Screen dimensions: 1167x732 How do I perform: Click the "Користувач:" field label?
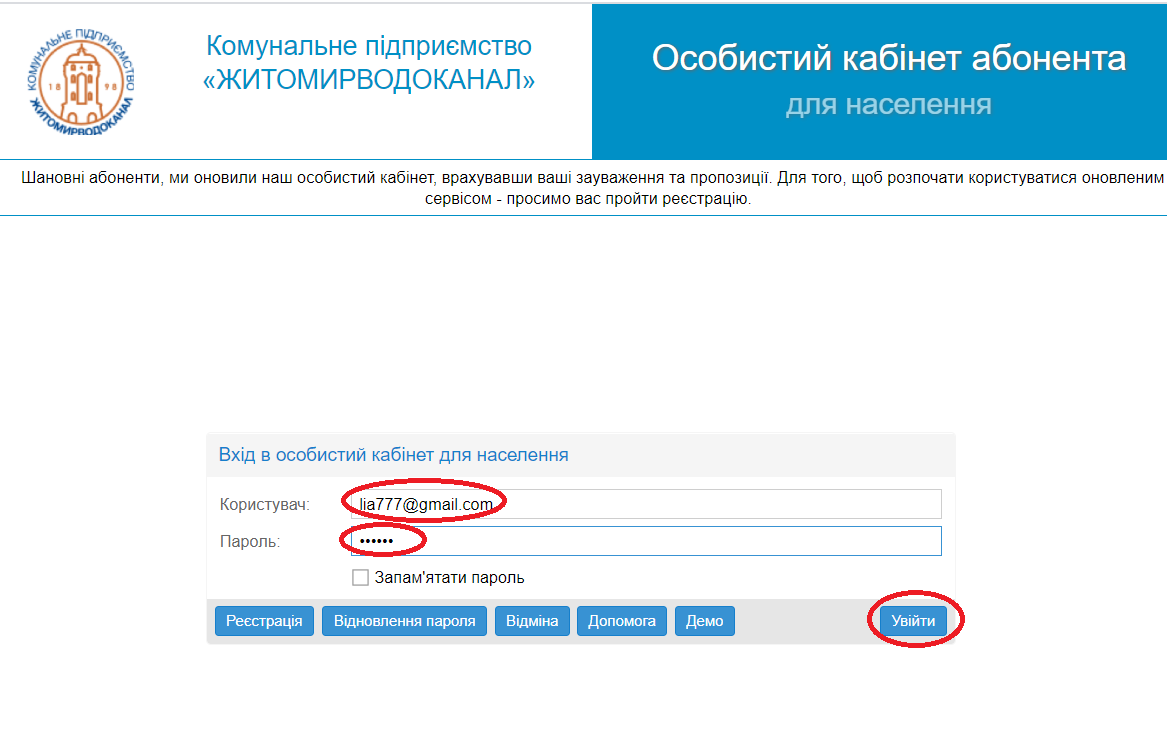(265, 504)
